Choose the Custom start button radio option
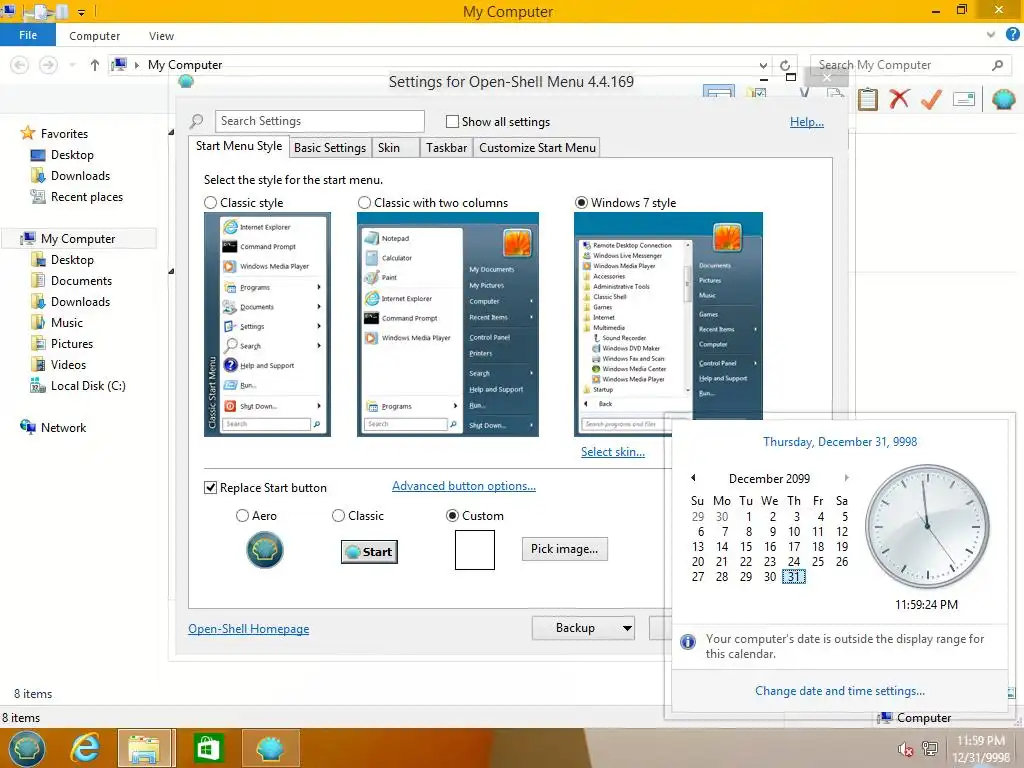Screen dimensions: 1024x768 tap(452, 515)
